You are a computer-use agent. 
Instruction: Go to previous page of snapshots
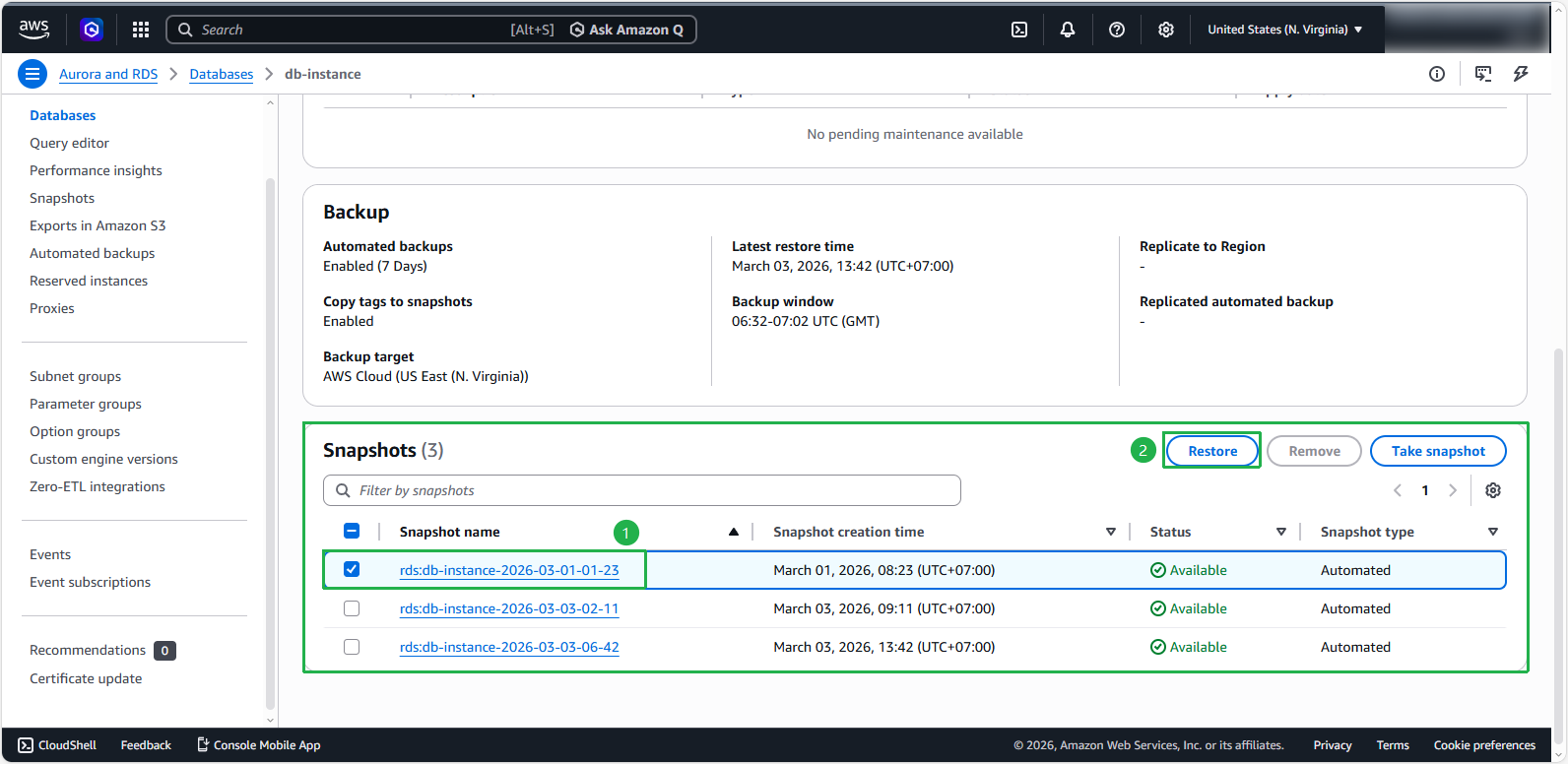pyautogui.click(x=1398, y=490)
